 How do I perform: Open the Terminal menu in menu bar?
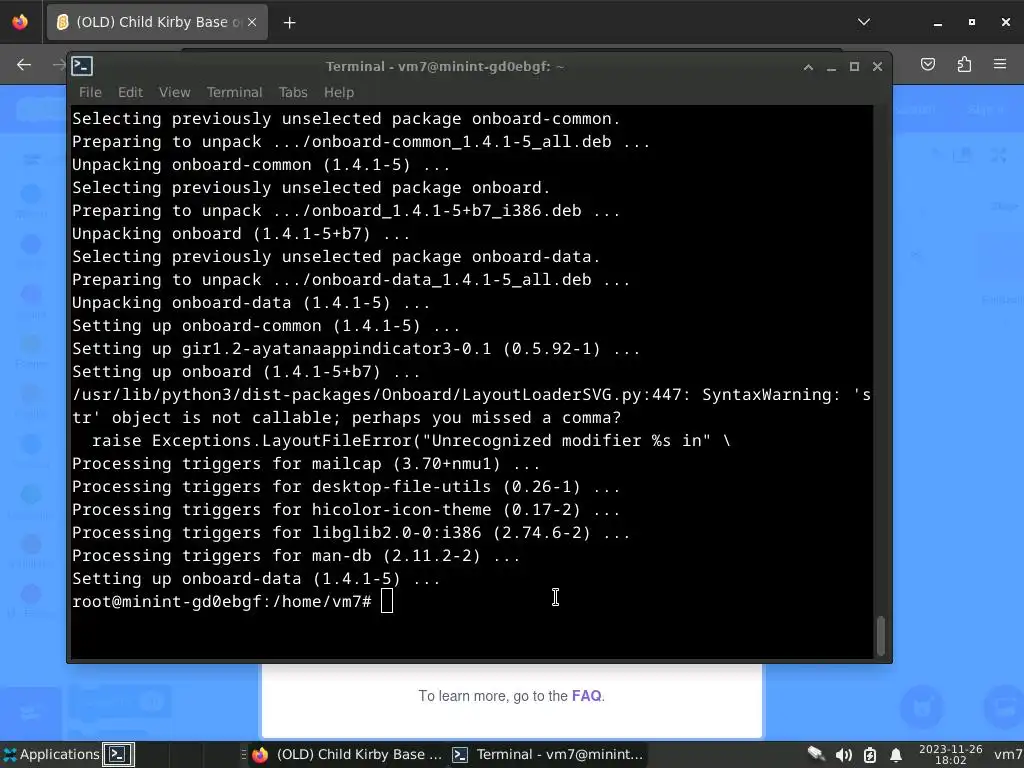234,92
